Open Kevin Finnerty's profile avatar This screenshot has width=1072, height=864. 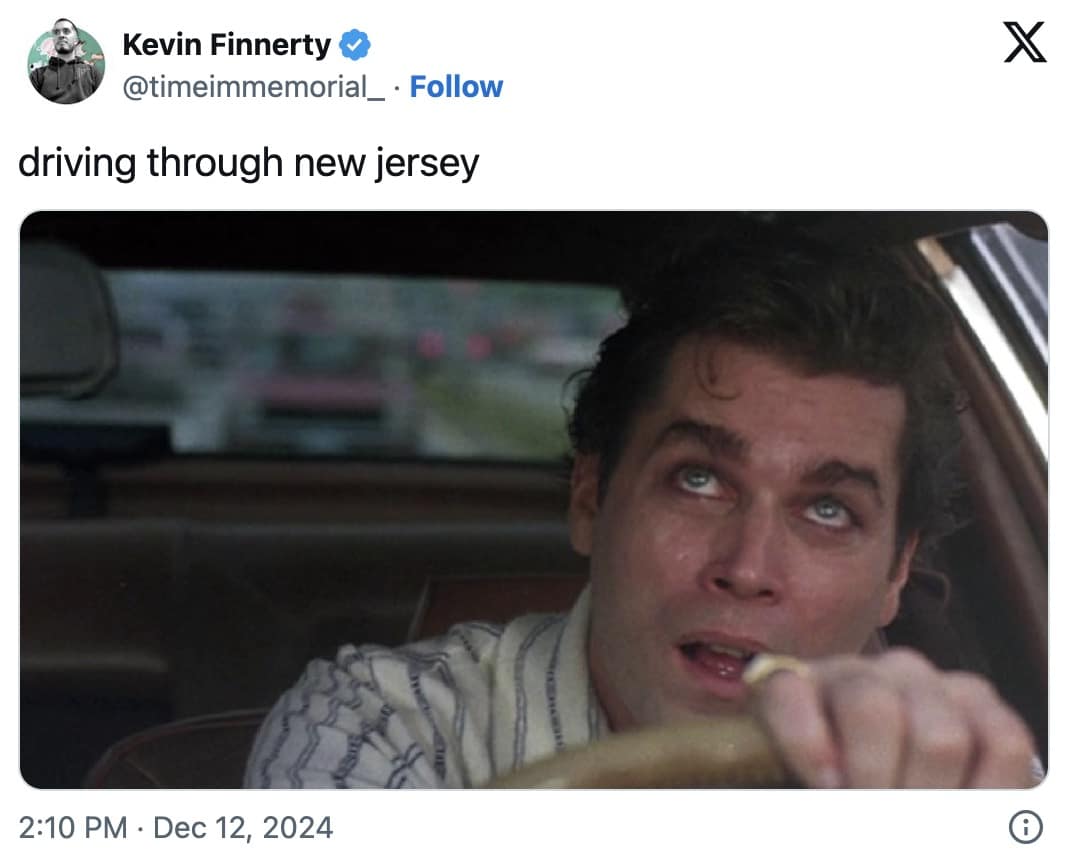click(66, 65)
